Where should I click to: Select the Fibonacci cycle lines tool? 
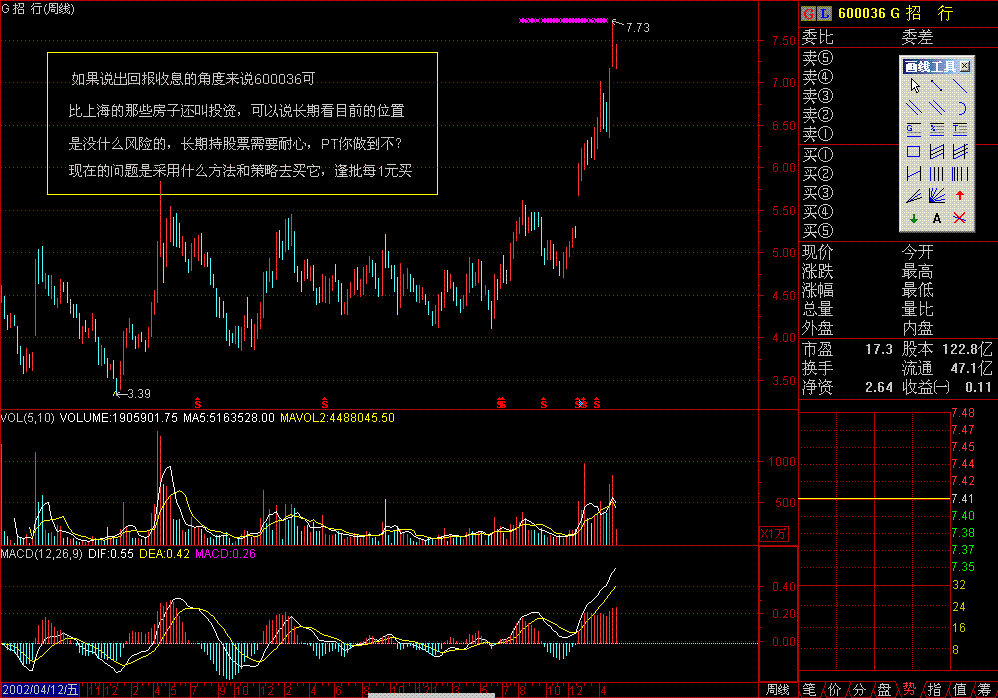click(x=960, y=174)
